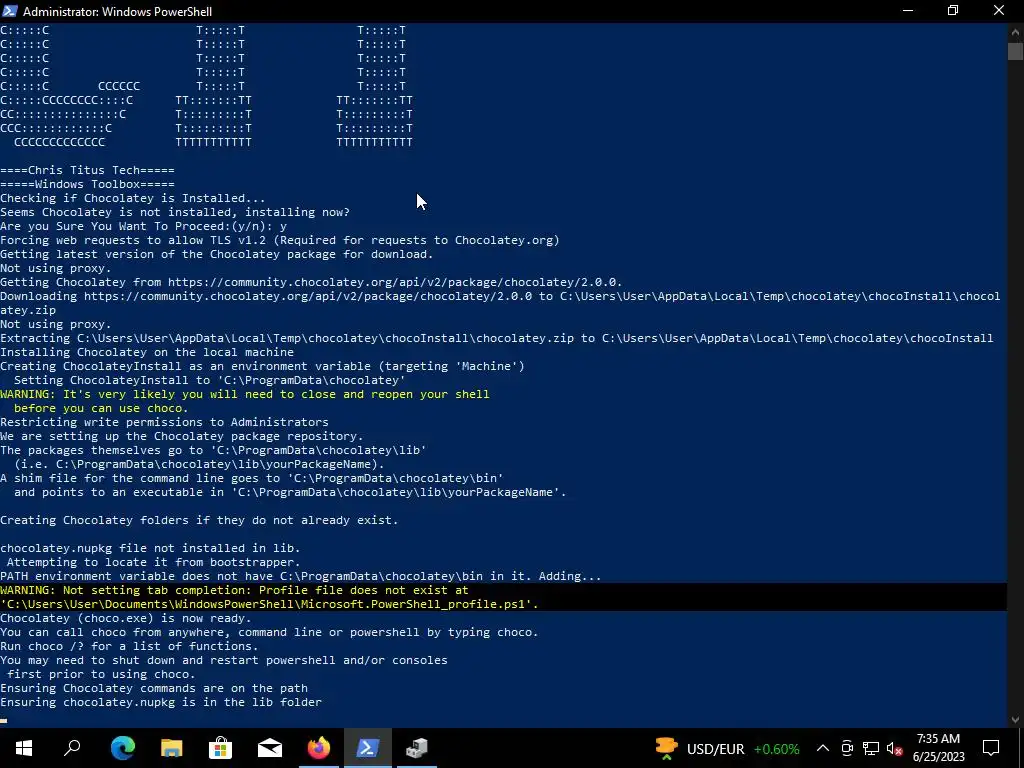
Task: Open the Windows Start menu
Action: (24, 748)
